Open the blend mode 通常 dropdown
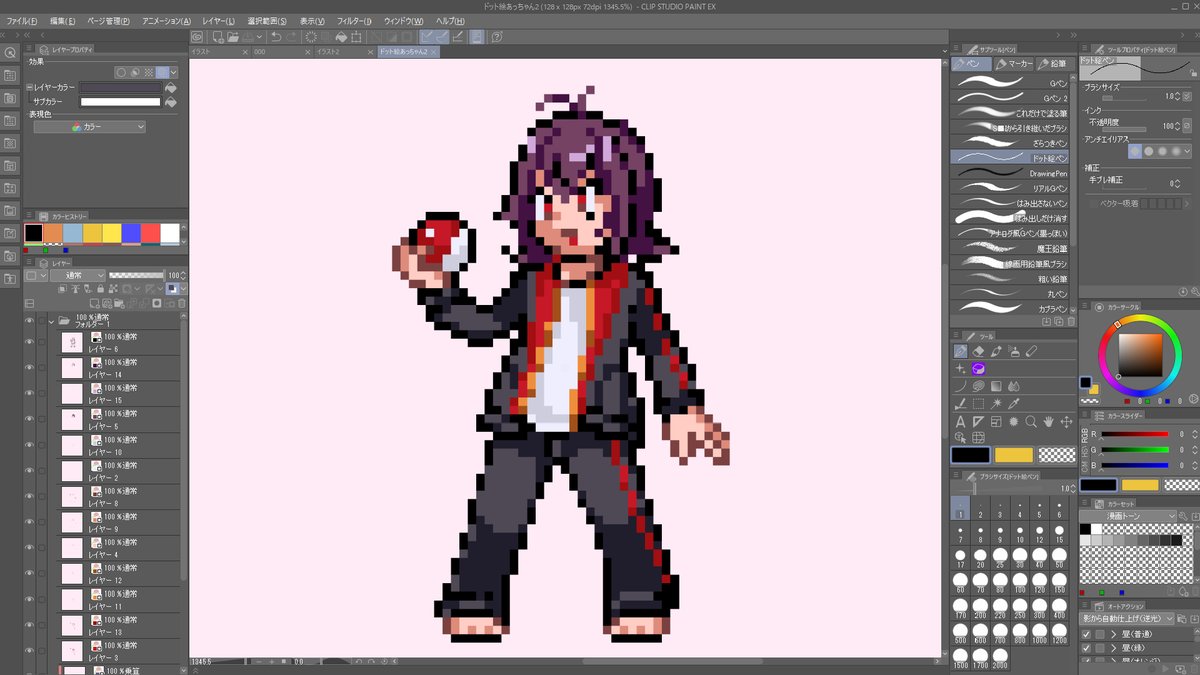 [x=77, y=275]
